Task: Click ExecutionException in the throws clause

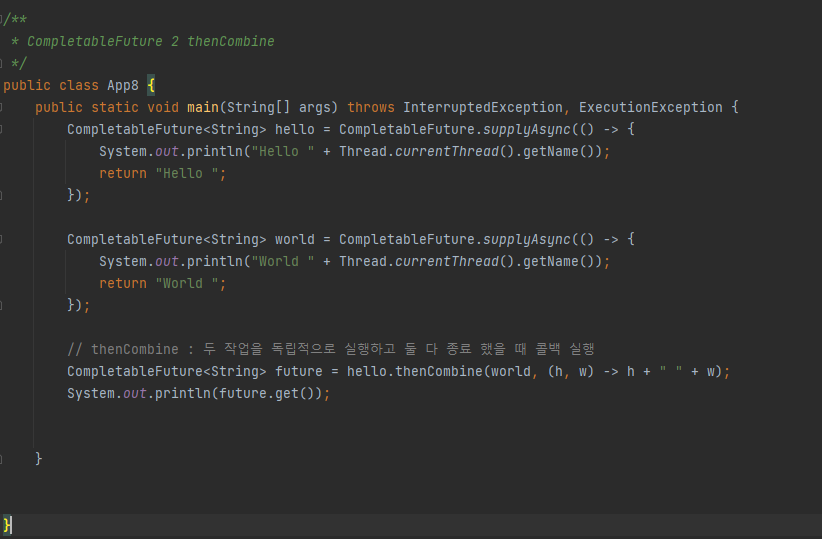Action: (651, 107)
